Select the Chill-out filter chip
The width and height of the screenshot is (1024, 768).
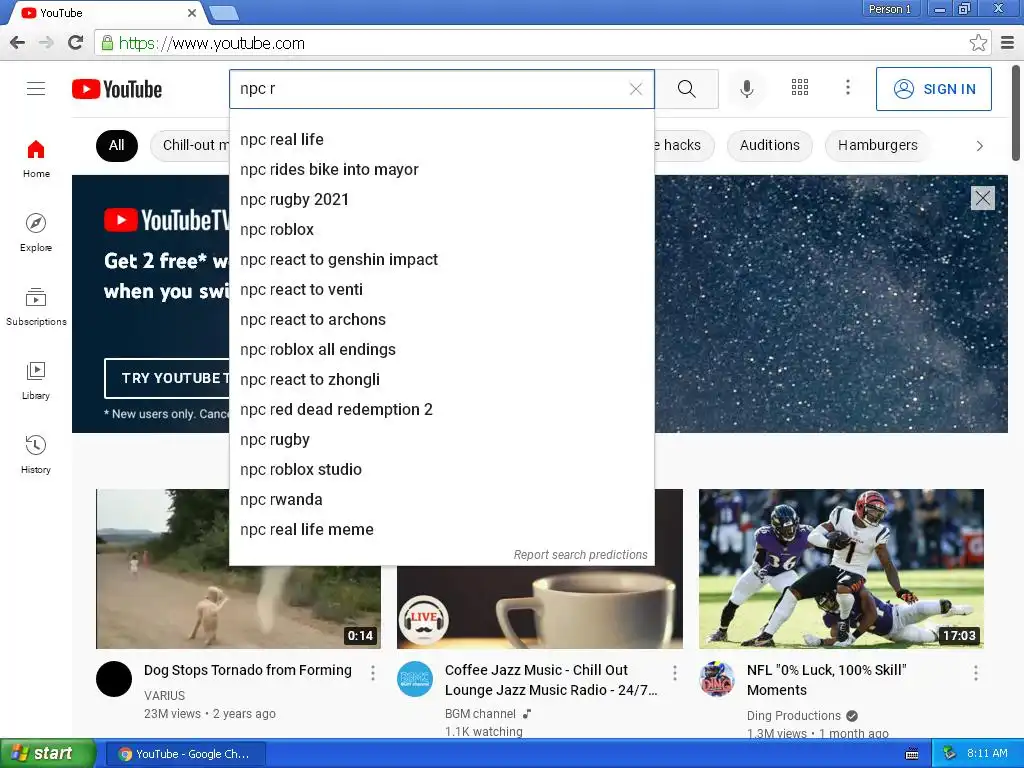click(191, 145)
